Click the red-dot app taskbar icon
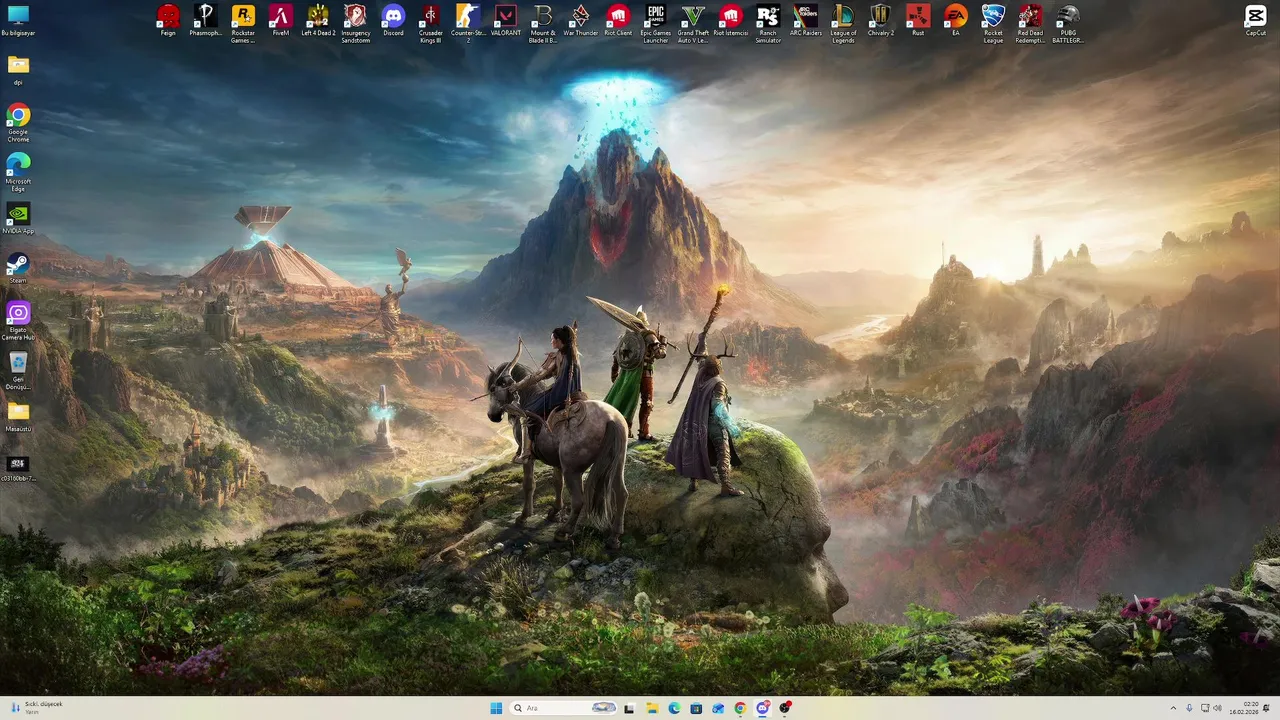The width and height of the screenshot is (1280, 720). [x=785, y=708]
